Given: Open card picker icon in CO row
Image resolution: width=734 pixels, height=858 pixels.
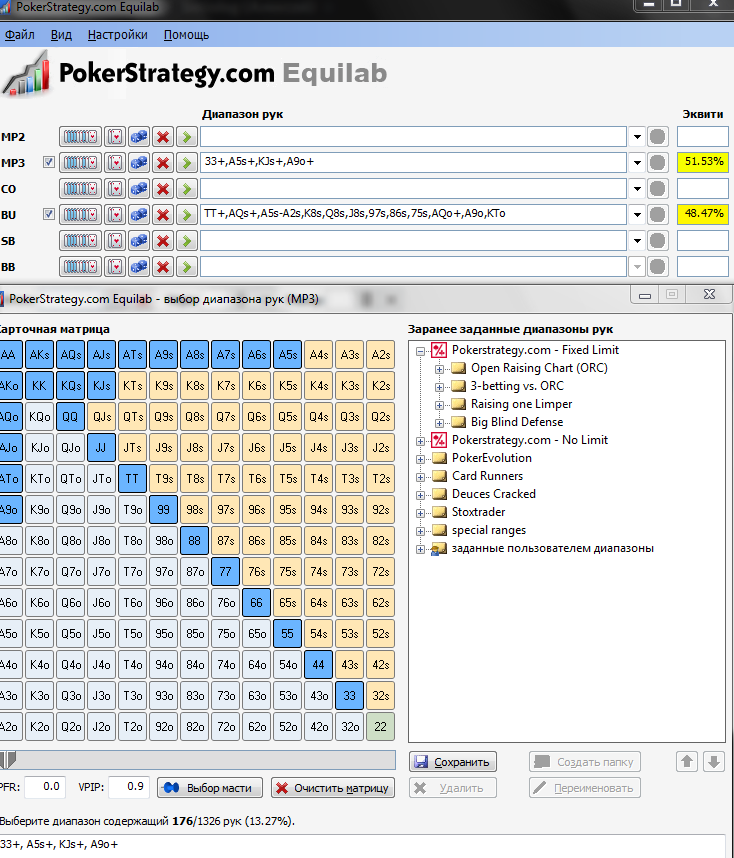Looking at the screenshot, I should click(115, 189).
